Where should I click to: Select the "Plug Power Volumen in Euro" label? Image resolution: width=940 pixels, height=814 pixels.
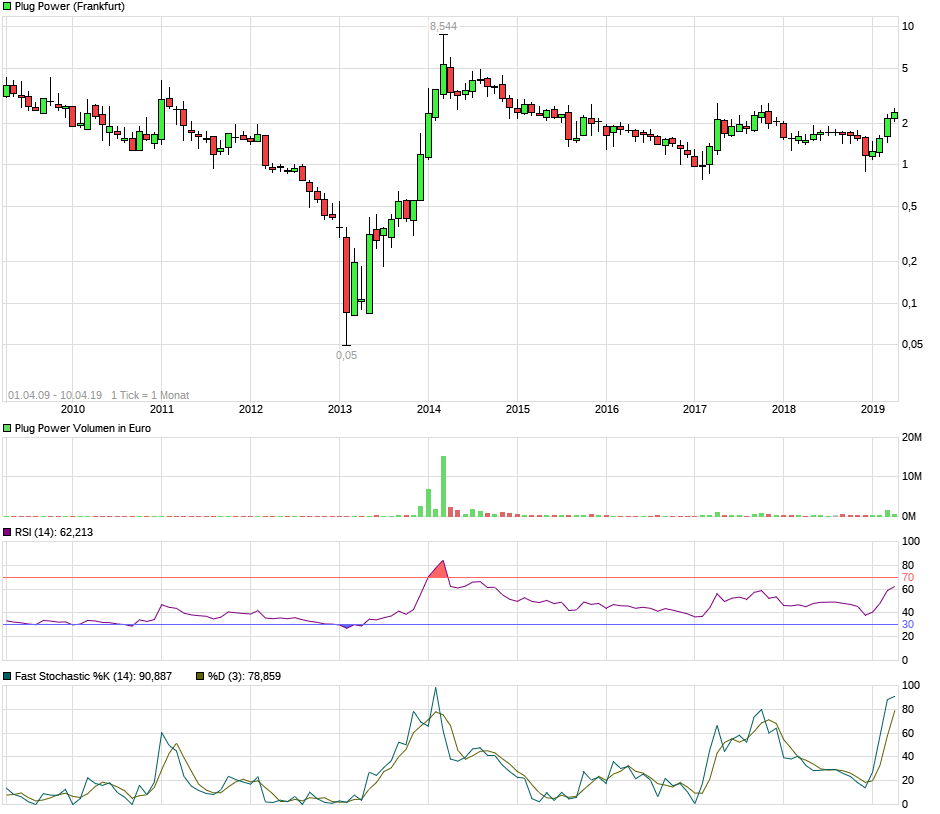(83, 428)
